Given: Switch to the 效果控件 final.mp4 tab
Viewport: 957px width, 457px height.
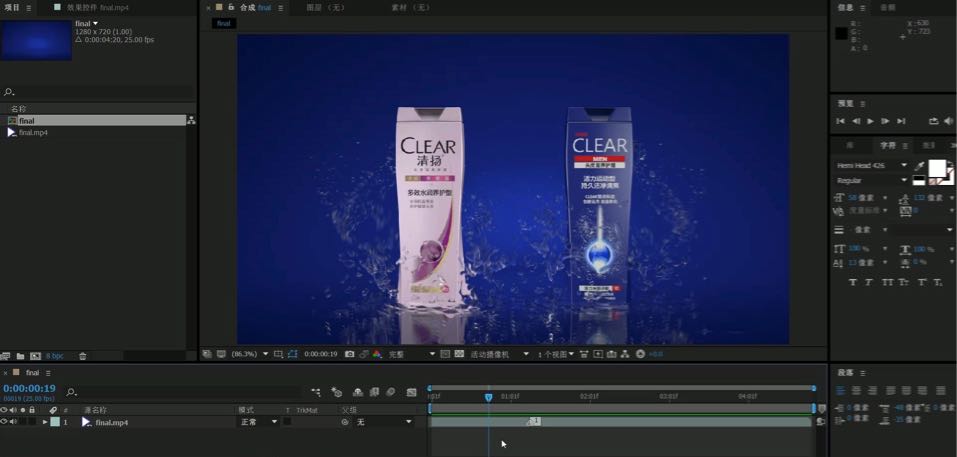Looking at the screenshot, I should [x=93, y=7].
